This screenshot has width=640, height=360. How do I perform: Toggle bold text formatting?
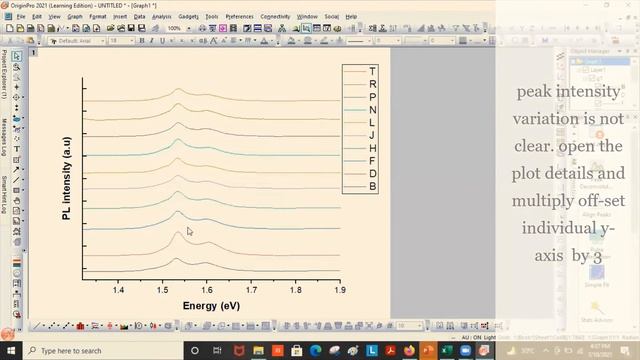tap(142, 41)
